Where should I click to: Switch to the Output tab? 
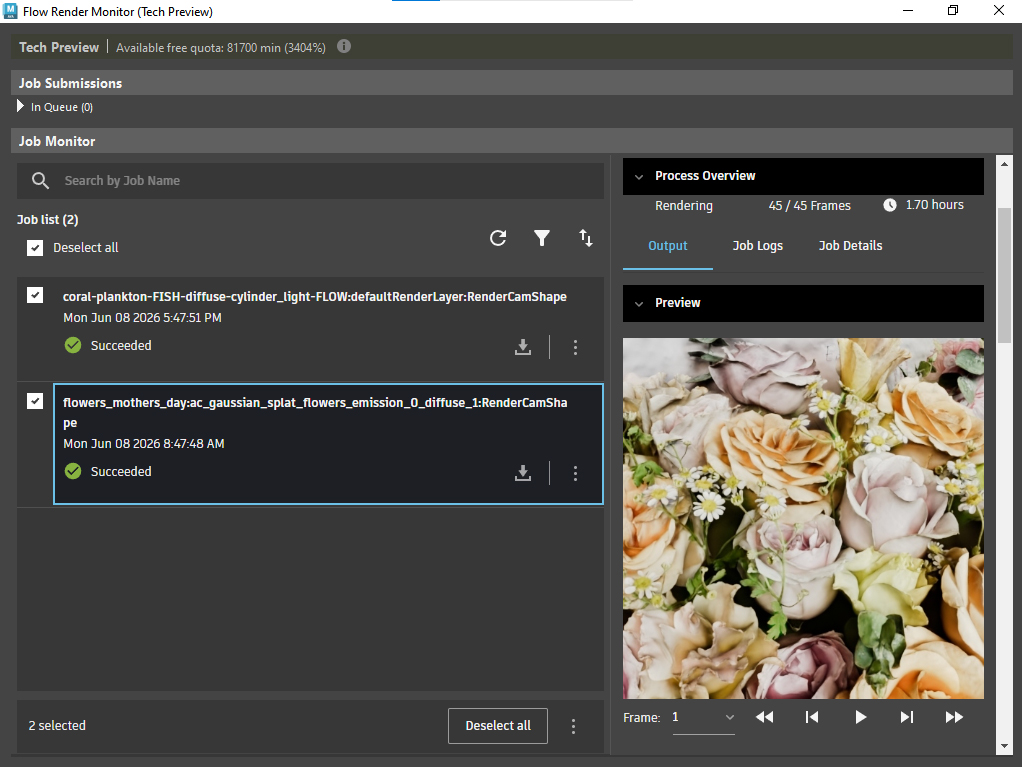pyautogui.click(x=667, y=246)
